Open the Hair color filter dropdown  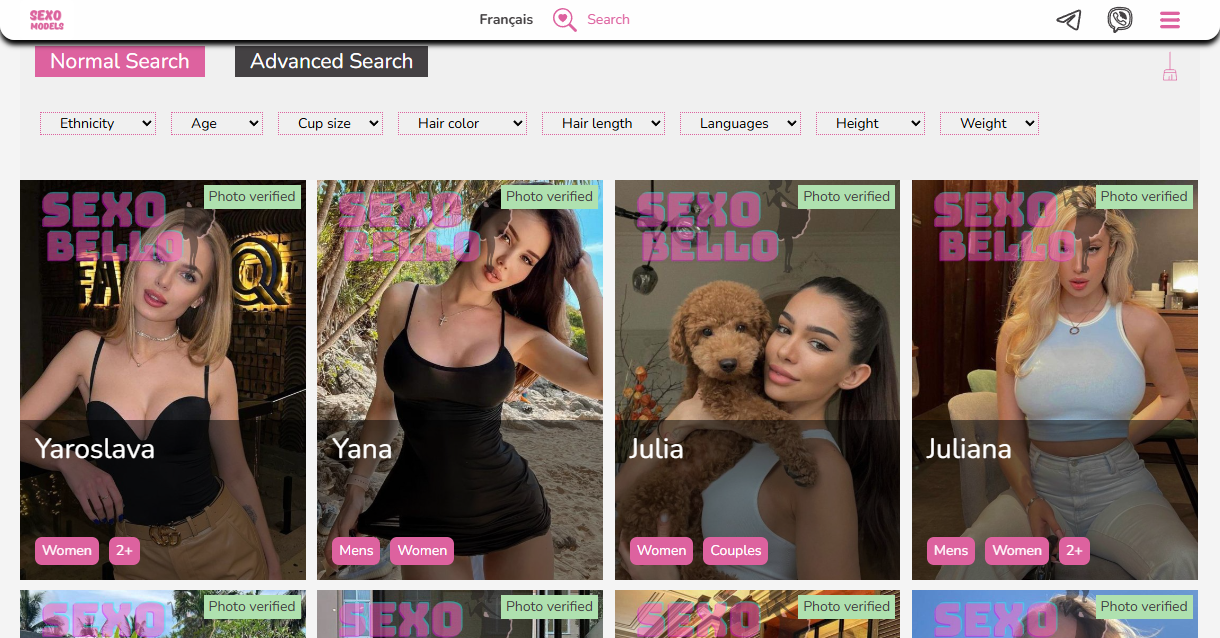coord(462,123)
